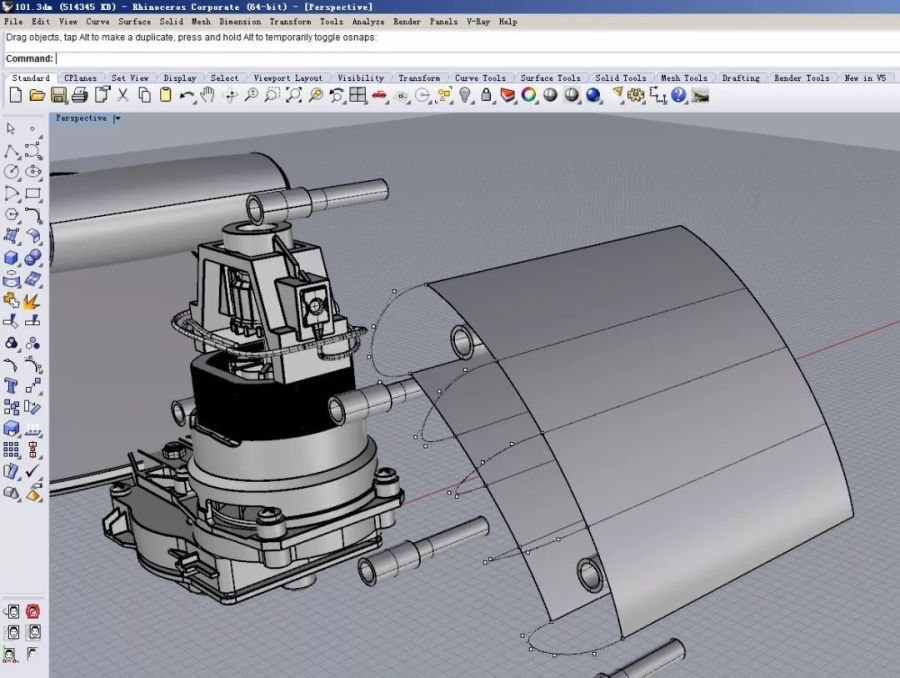Toggle object lock with padlock icon
The height and width of the screenshot is (678, 900).
pos(486,95)
